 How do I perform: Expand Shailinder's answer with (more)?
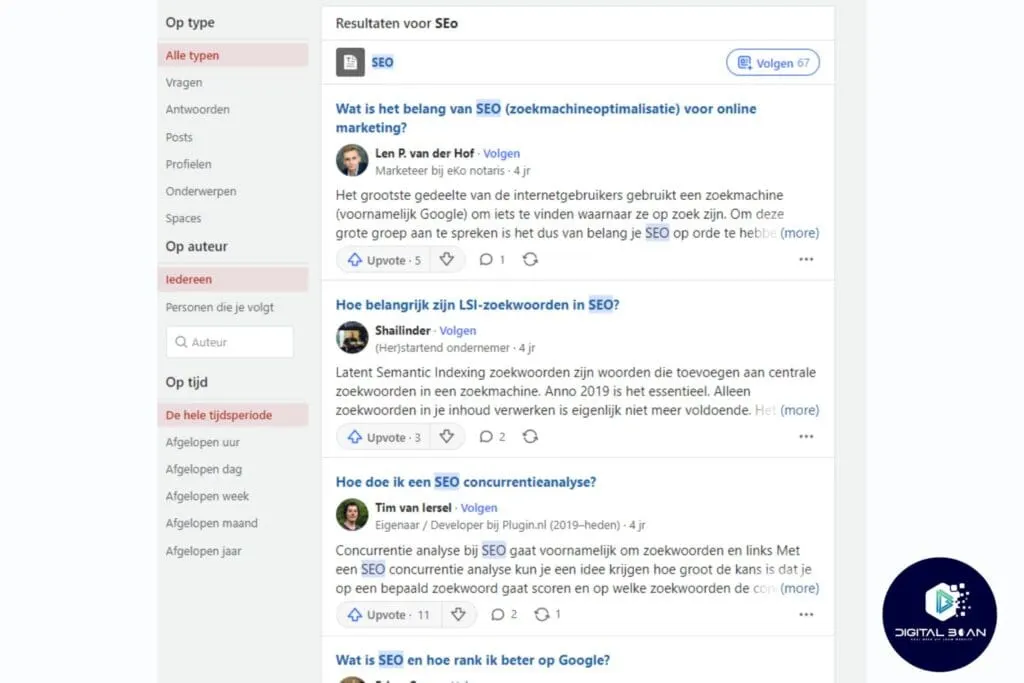(x=799, y=410)
